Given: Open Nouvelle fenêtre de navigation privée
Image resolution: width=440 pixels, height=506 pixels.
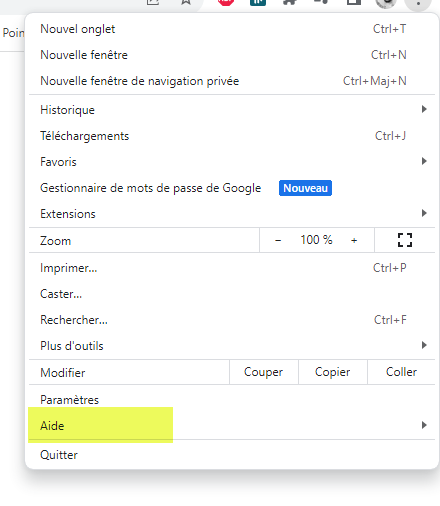Looking at the screenshot, I should (x=232, y=81).
